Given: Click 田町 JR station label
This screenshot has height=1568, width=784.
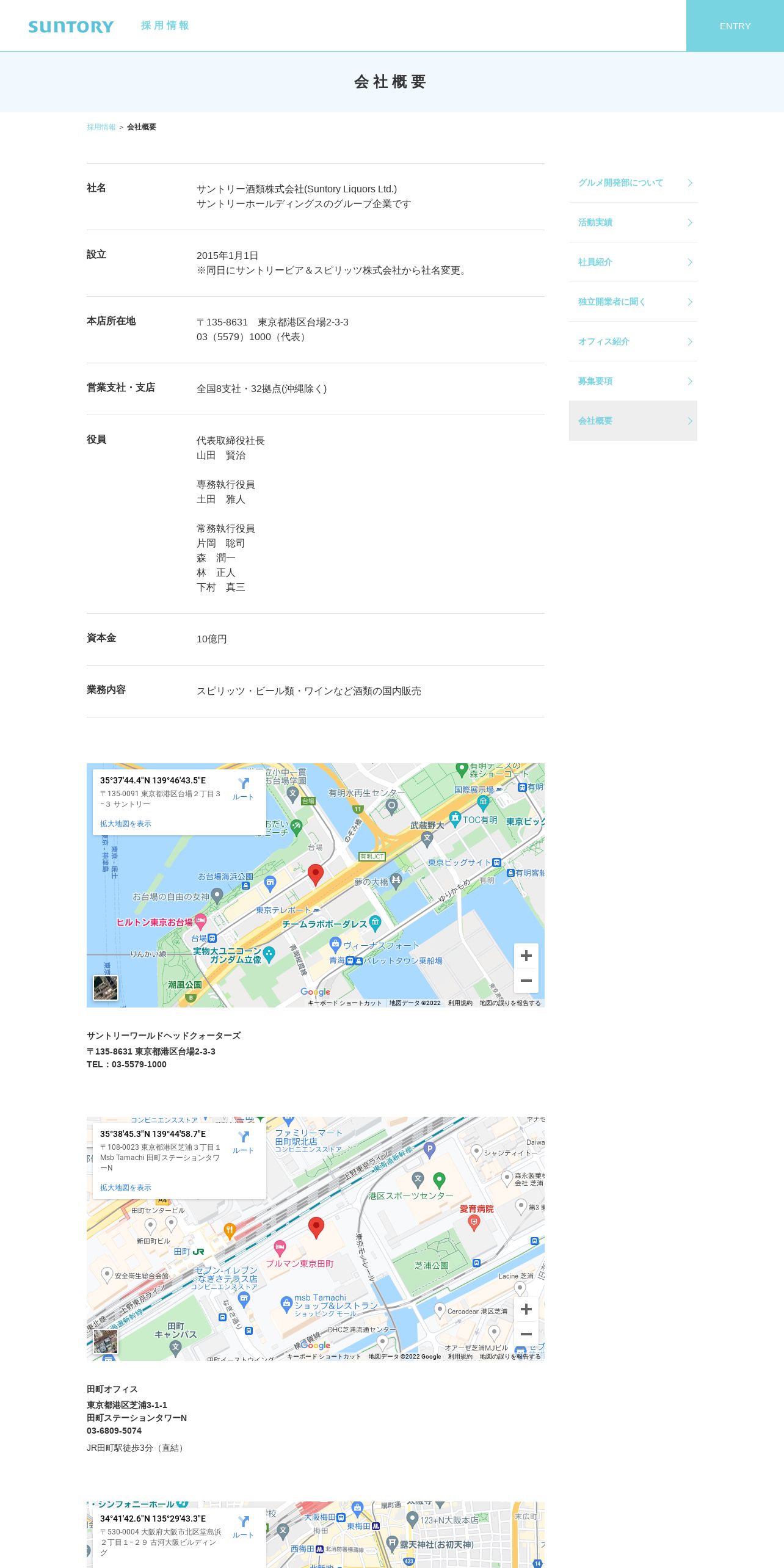Looking at the screenshot, I should pos(189,1252).
